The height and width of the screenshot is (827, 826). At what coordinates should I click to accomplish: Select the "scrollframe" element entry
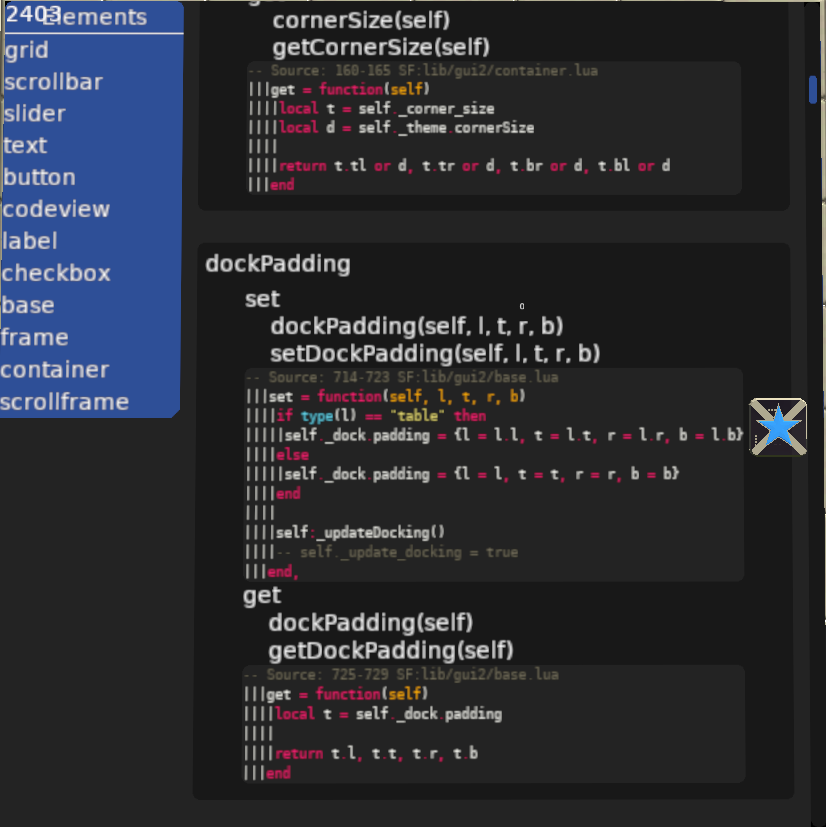62,401
